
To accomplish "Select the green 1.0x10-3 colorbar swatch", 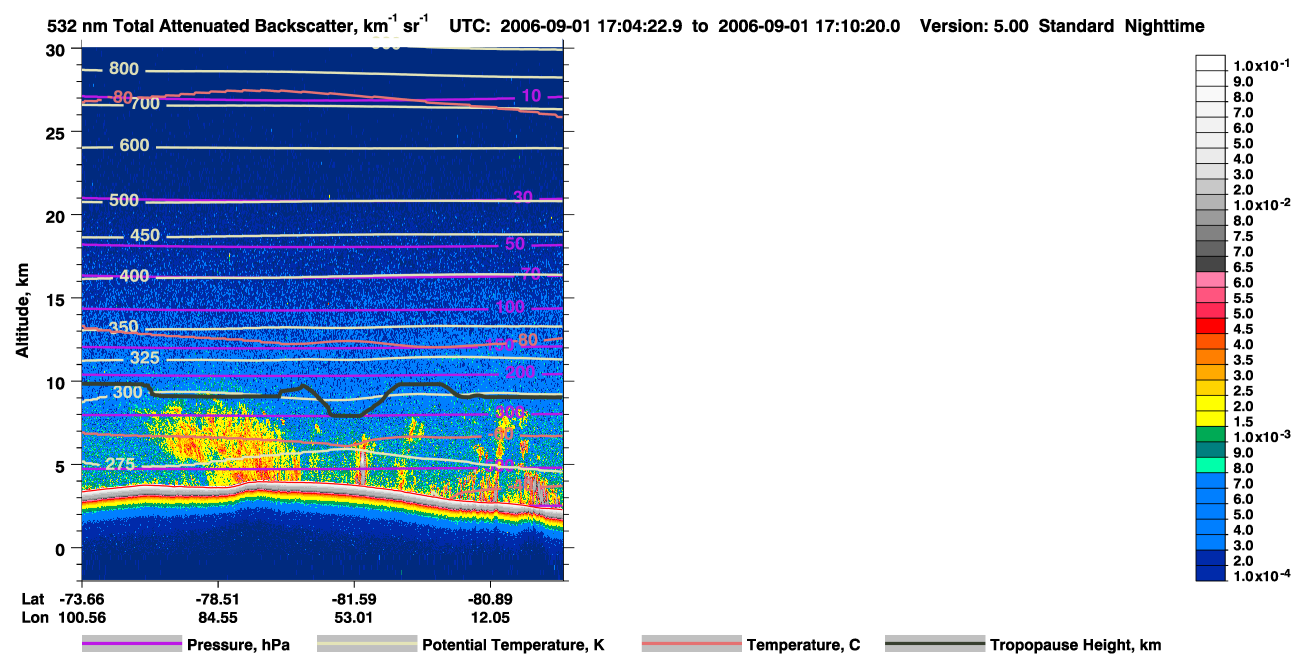I will pos(1211,435).
